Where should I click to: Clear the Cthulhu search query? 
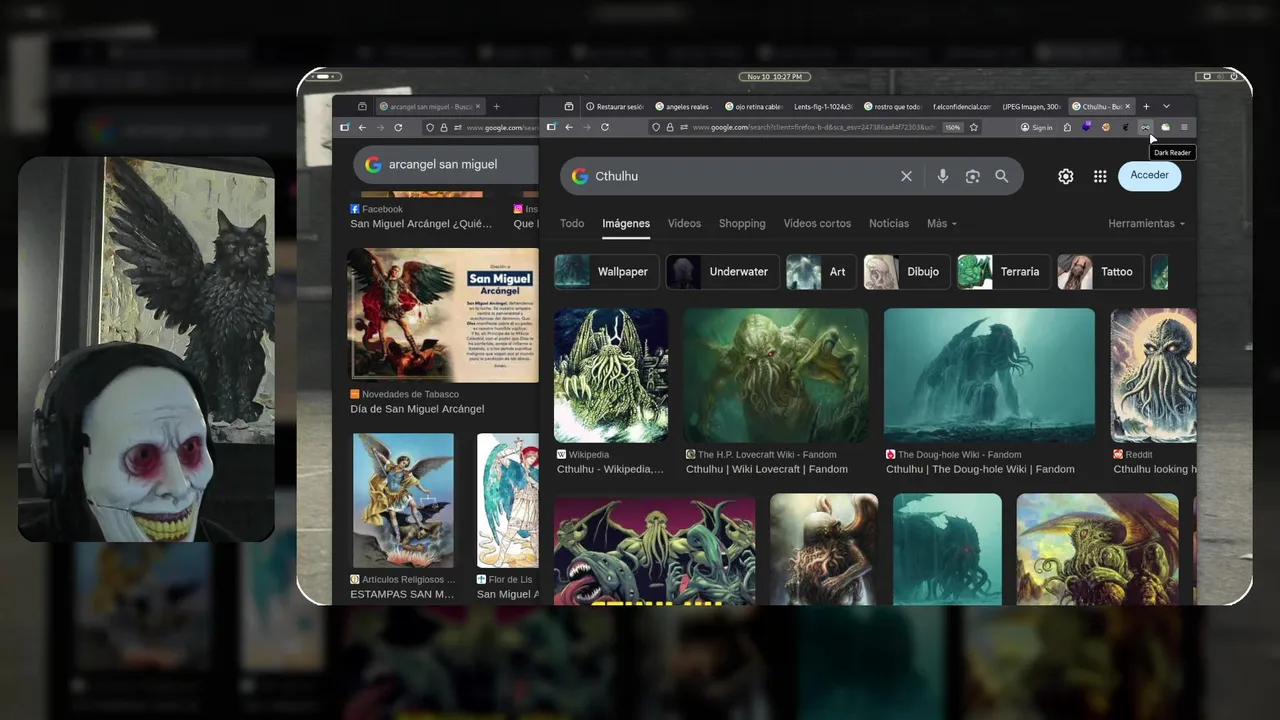pyautogui.click(x=906, y=176)
